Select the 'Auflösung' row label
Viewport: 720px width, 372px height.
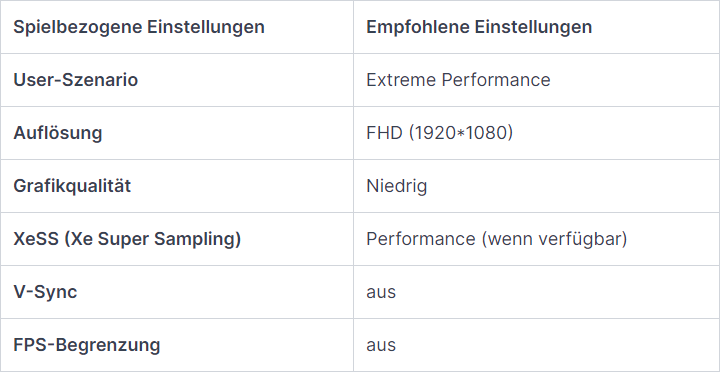click(177, 133)
